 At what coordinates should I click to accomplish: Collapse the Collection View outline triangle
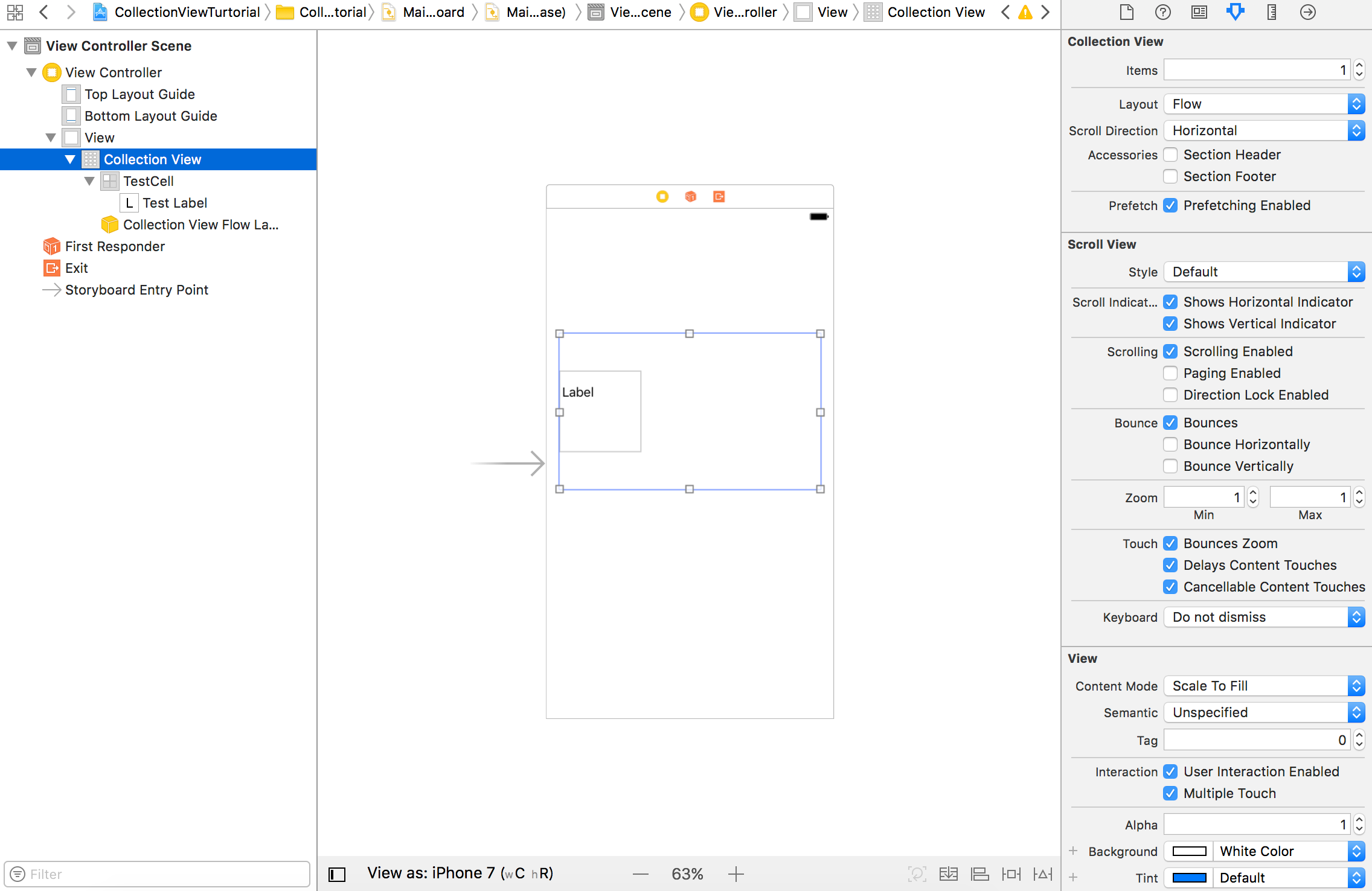(70, 159)
